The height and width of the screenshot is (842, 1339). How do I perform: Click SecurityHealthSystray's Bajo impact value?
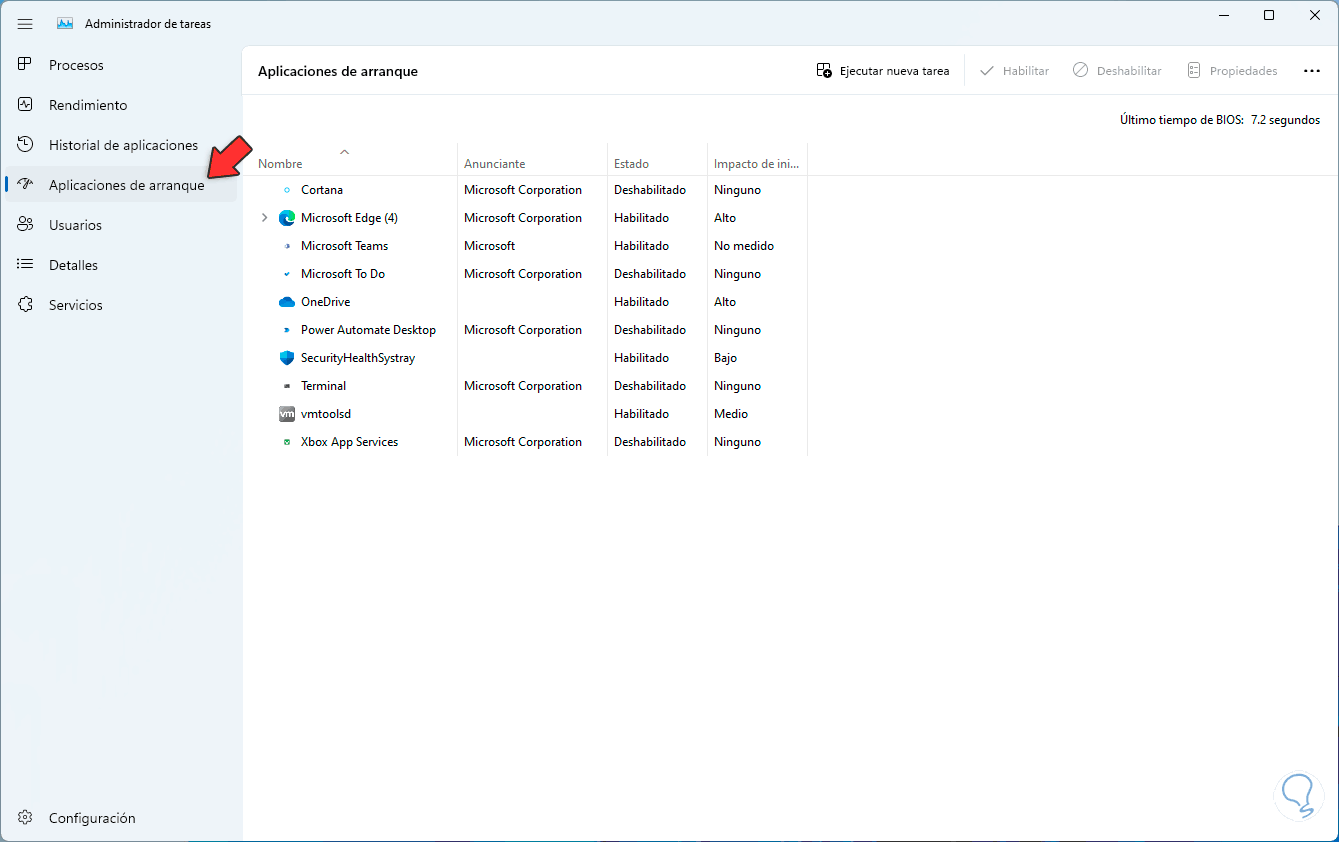[725, 358]
